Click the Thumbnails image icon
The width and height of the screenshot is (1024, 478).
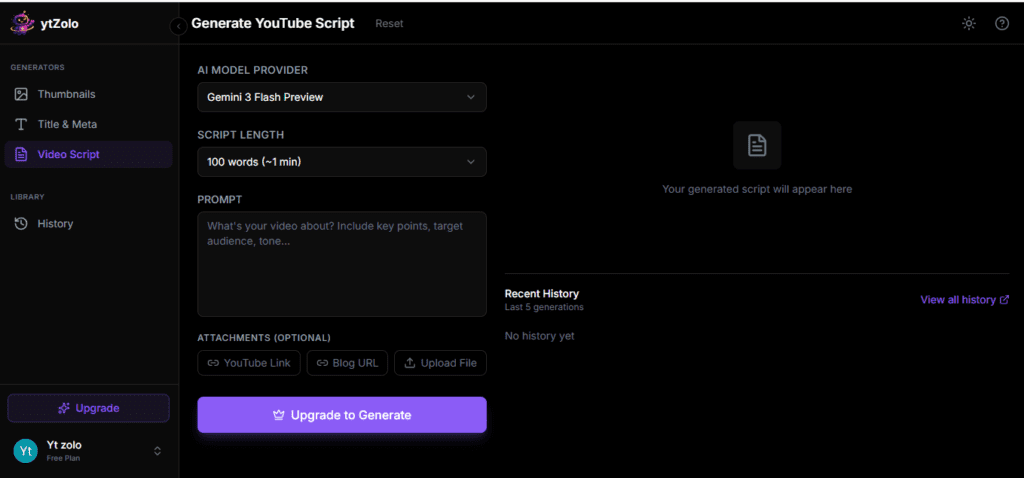[21, 94]
